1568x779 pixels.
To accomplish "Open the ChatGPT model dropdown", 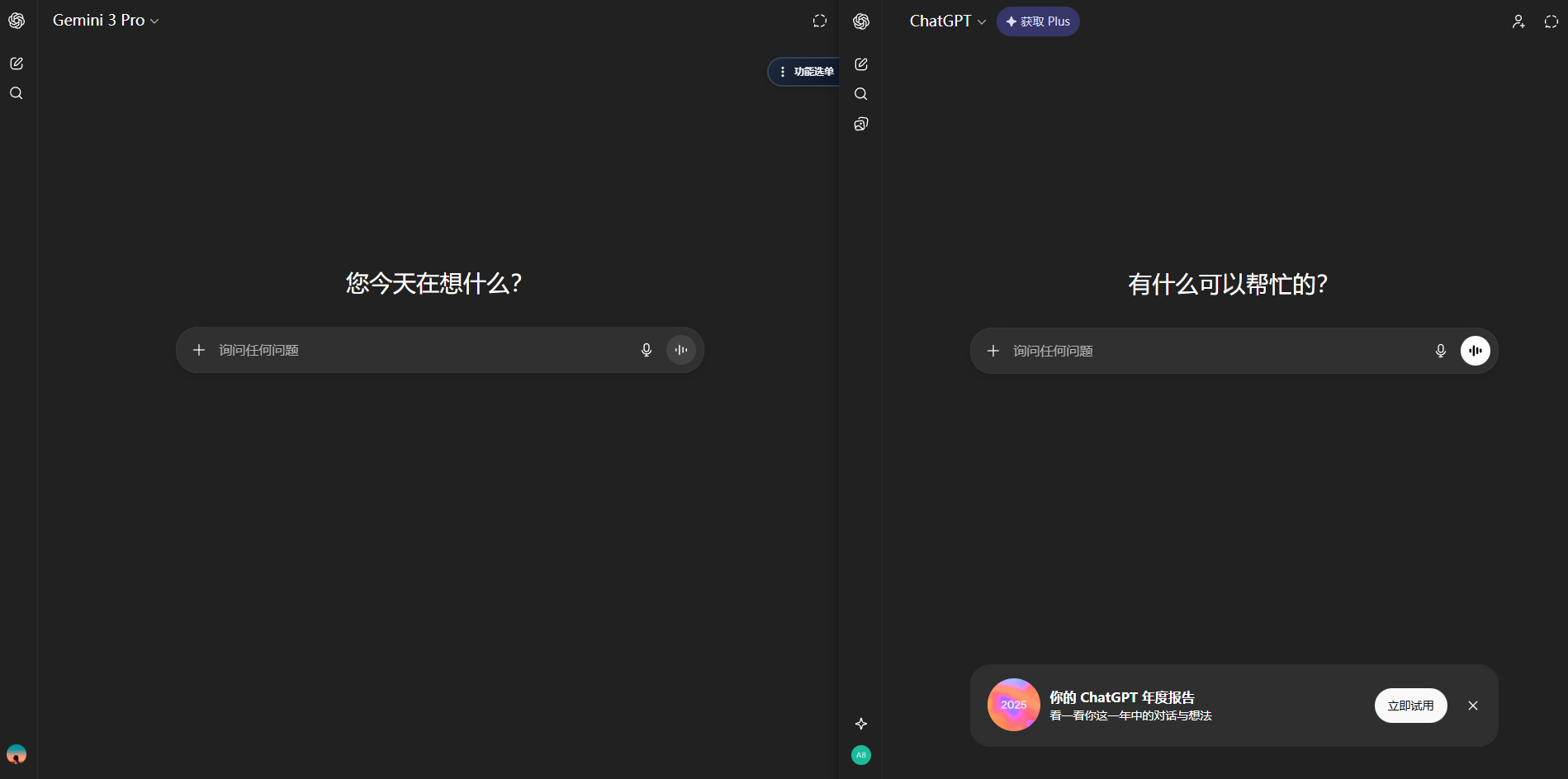I will tap(946, 21).
